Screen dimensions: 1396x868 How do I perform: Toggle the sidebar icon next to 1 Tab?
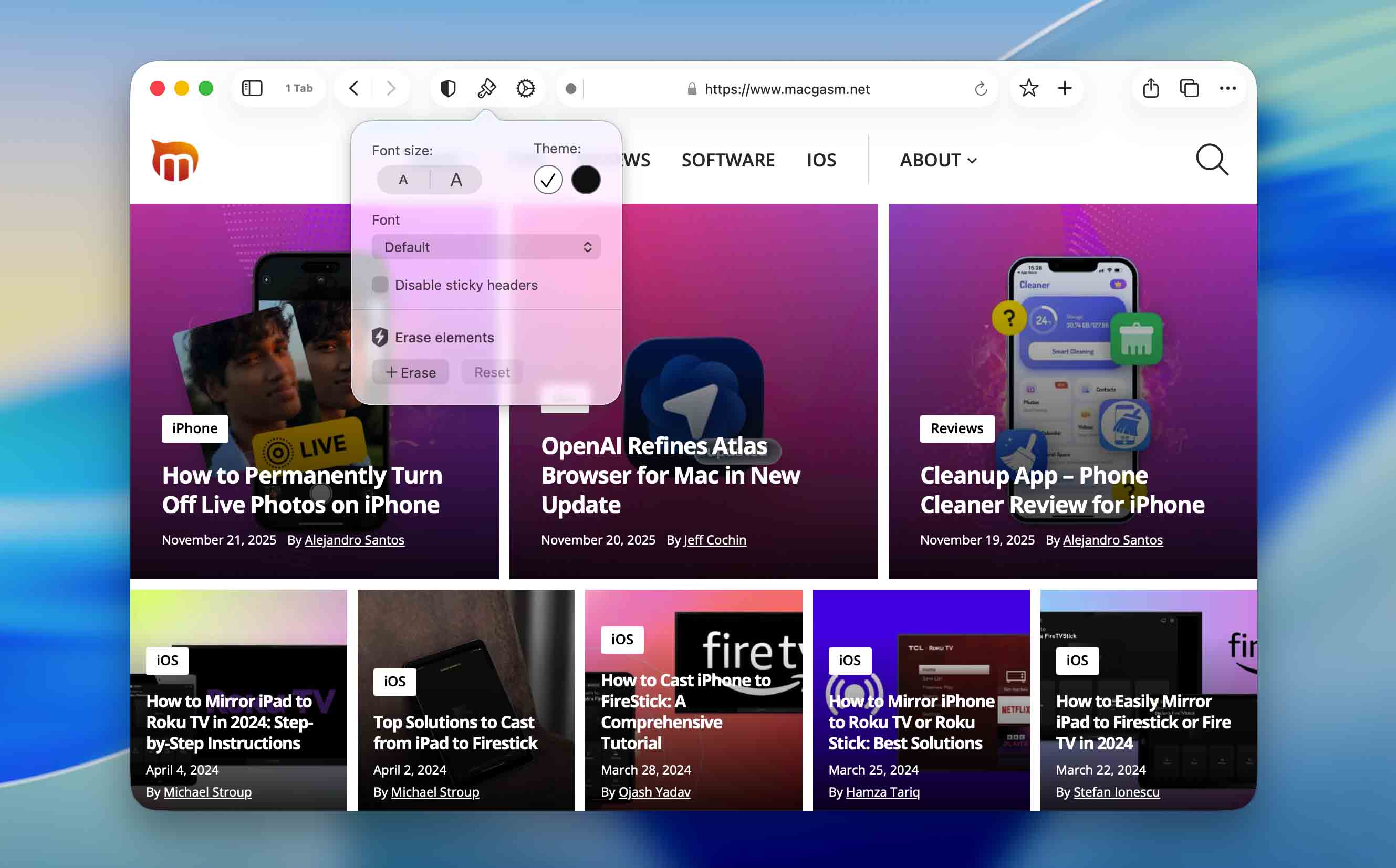click(x=251, y=88)
